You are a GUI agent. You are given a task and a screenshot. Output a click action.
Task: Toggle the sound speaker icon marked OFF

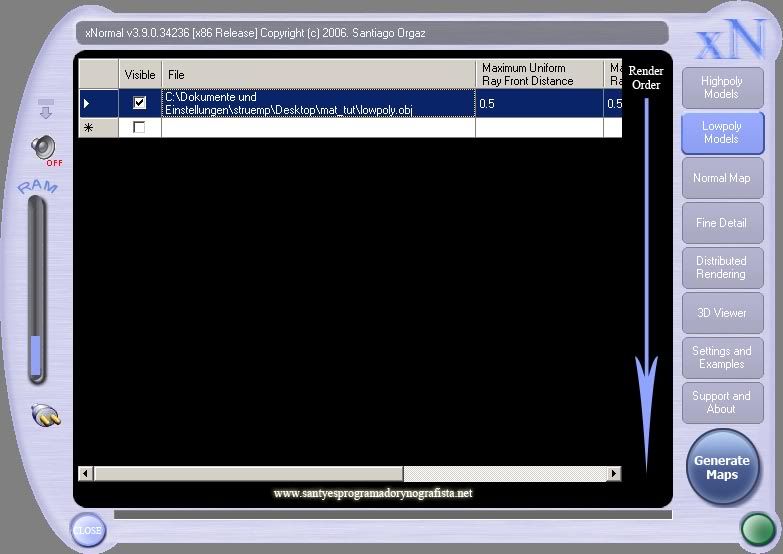click(45, 149)
